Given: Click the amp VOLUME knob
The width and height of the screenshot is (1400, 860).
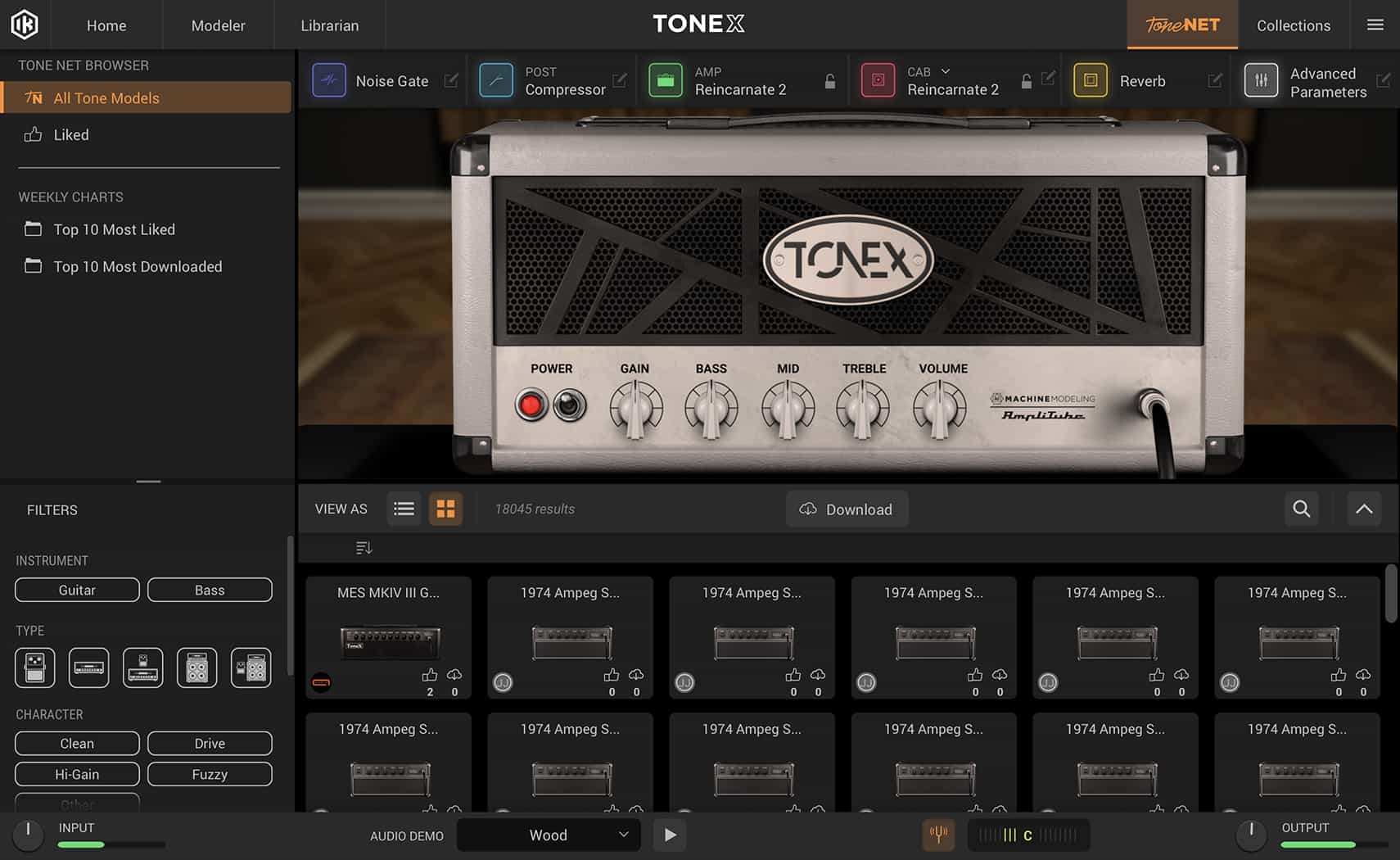Looking at the screenshot, I should click(939, 407).
